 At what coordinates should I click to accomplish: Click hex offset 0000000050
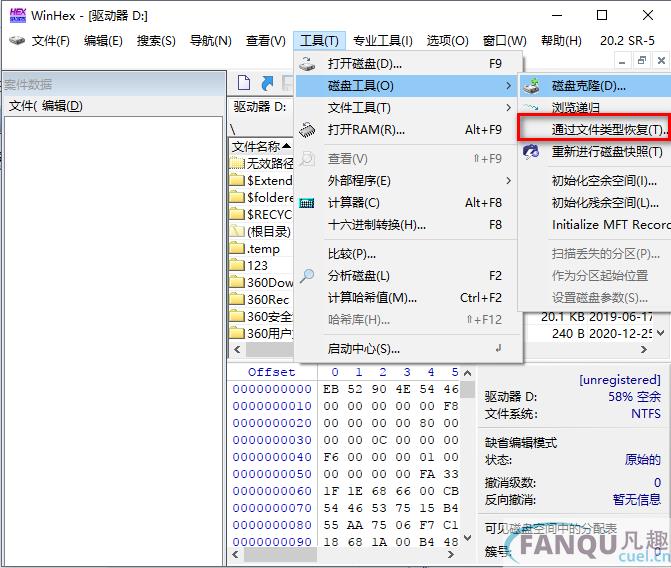[x=272, y=474]
